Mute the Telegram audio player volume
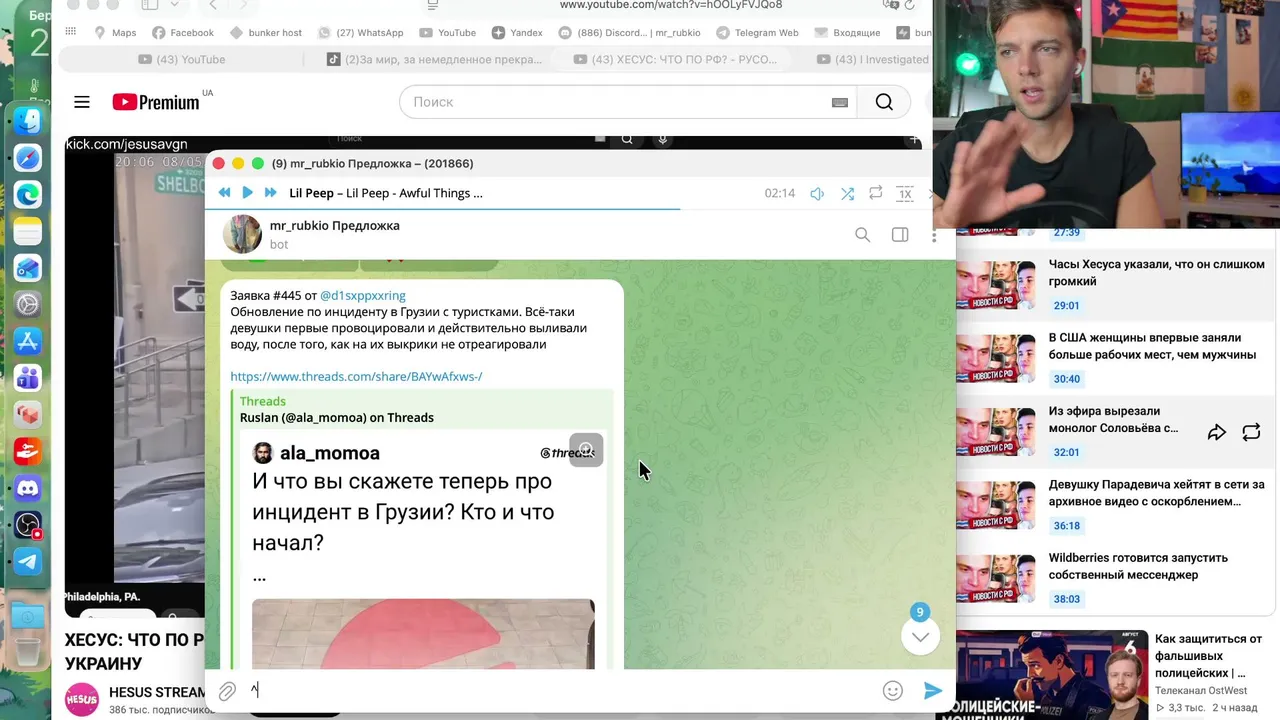Viewport: 1280px width, 720px height. click(817, 194)
